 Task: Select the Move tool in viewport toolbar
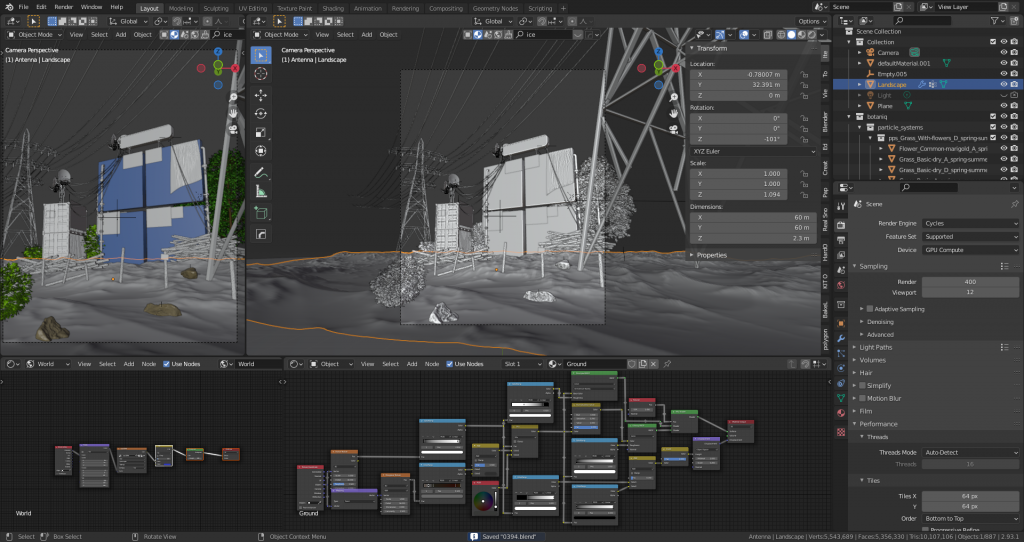click(x=261, y=95)
